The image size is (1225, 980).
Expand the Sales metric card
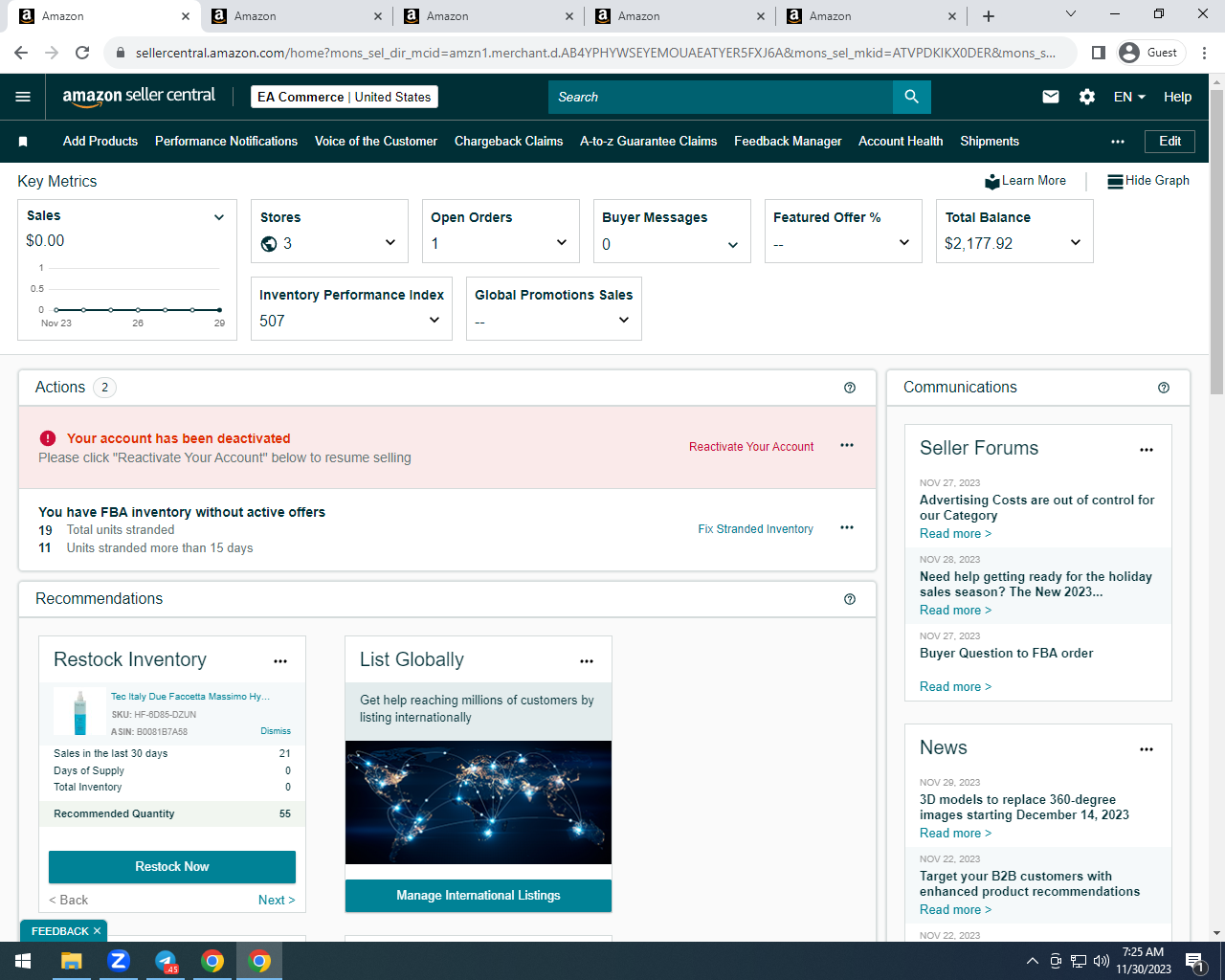(219, 217)
